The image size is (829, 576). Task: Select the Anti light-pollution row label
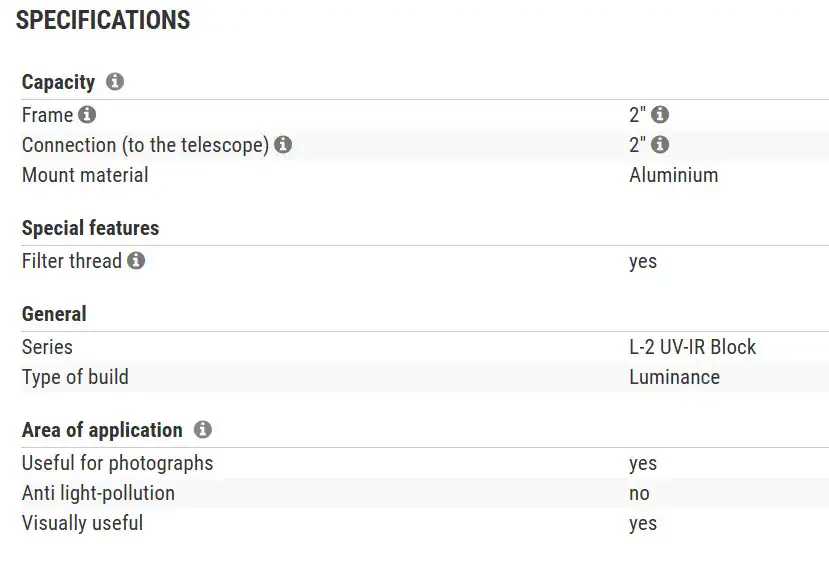98,493
